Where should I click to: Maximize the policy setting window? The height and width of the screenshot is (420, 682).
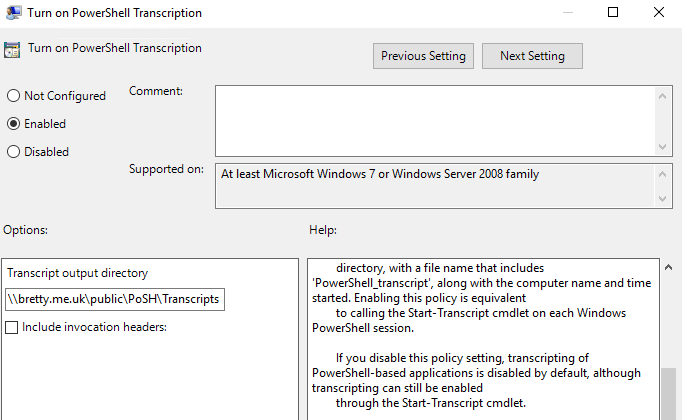point(613,13)
